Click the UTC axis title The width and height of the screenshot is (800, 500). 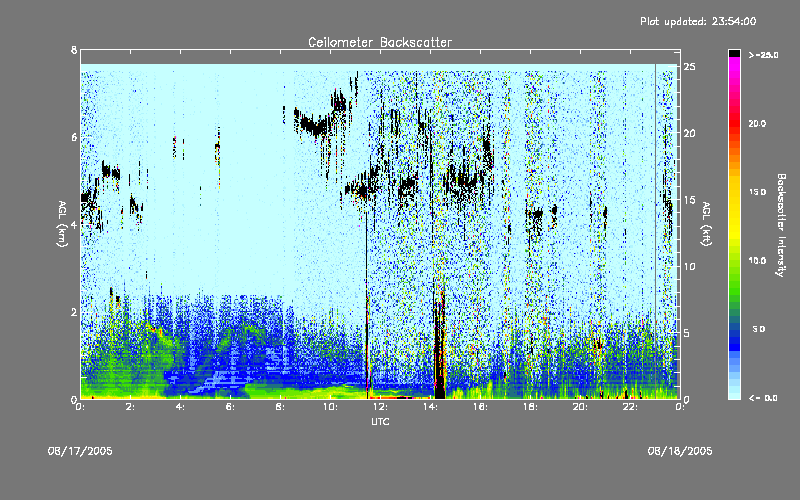coord(380,421)
